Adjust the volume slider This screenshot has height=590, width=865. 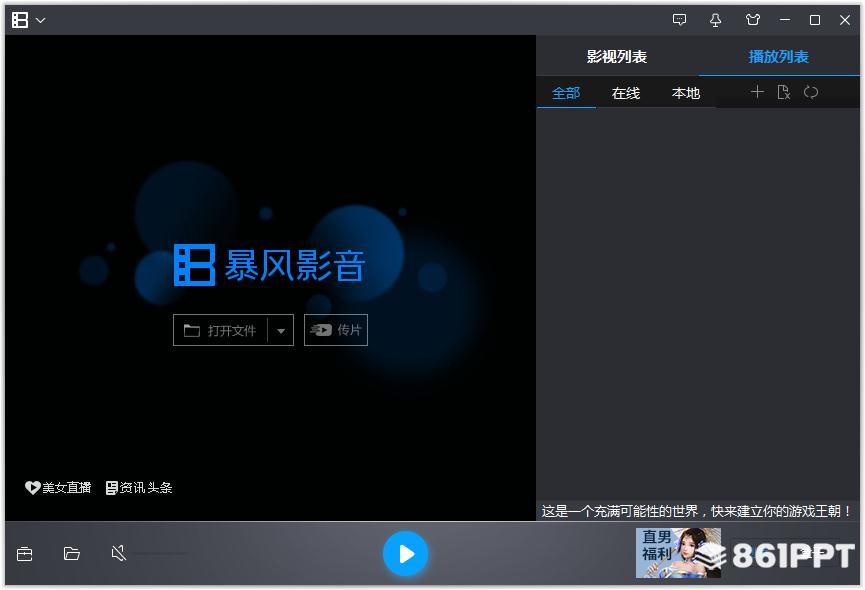pos(162,553)
